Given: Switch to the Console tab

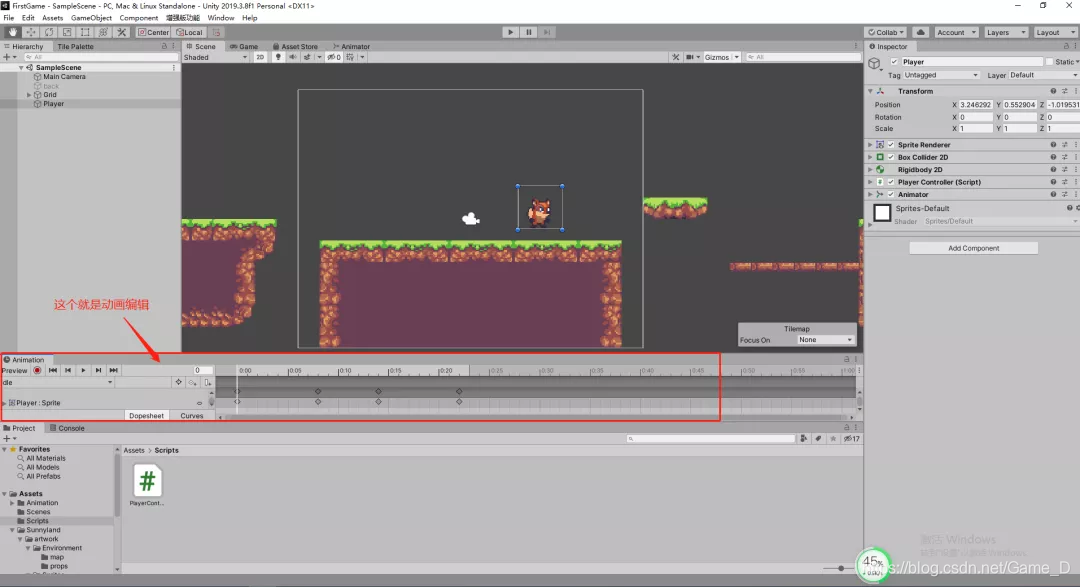Looking at the screenshot, I should tap(67, 428).
